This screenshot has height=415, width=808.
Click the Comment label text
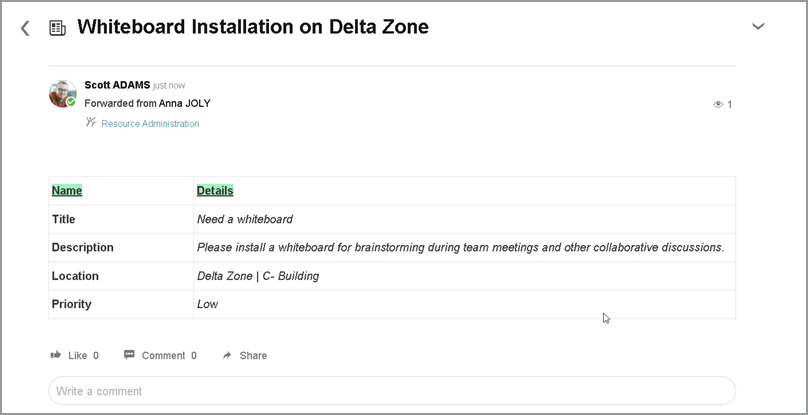point(163,355)
